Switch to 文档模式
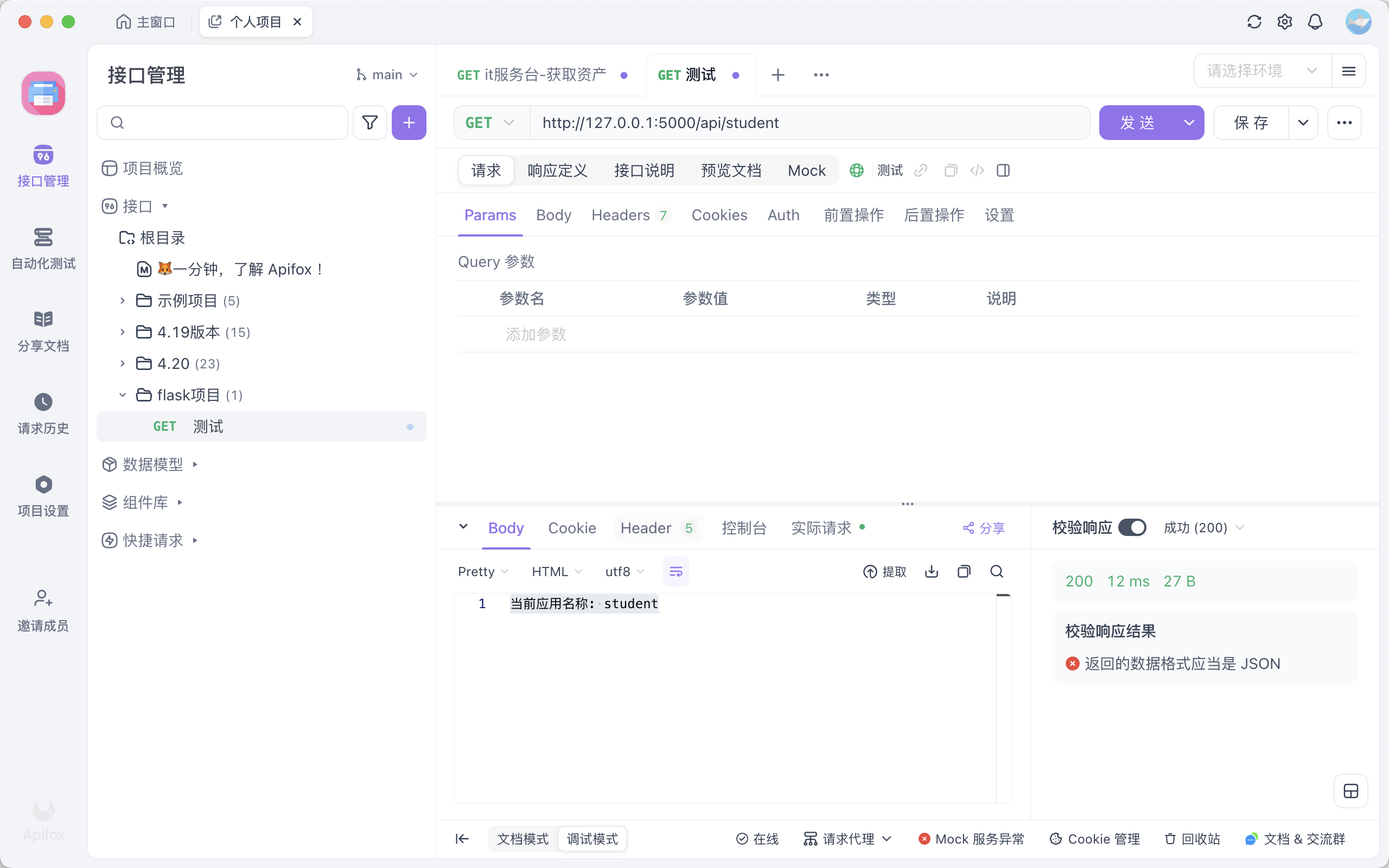1389x868 pixels. coord(523,839)
